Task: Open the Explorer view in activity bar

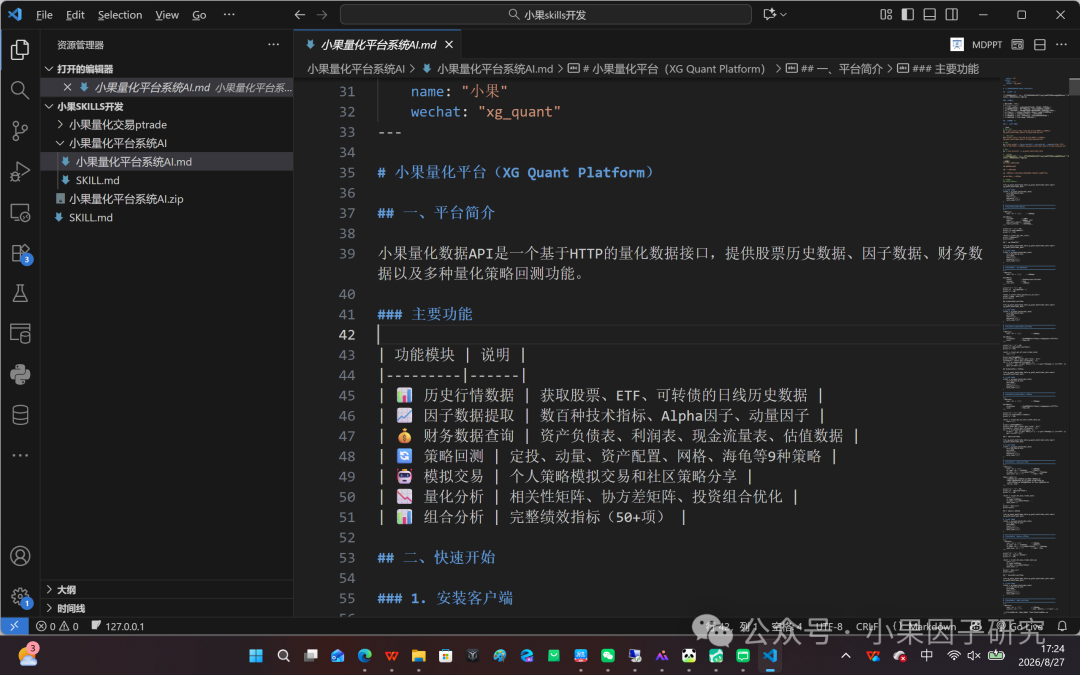Action: pyautogui.click(x=20, y=50)
